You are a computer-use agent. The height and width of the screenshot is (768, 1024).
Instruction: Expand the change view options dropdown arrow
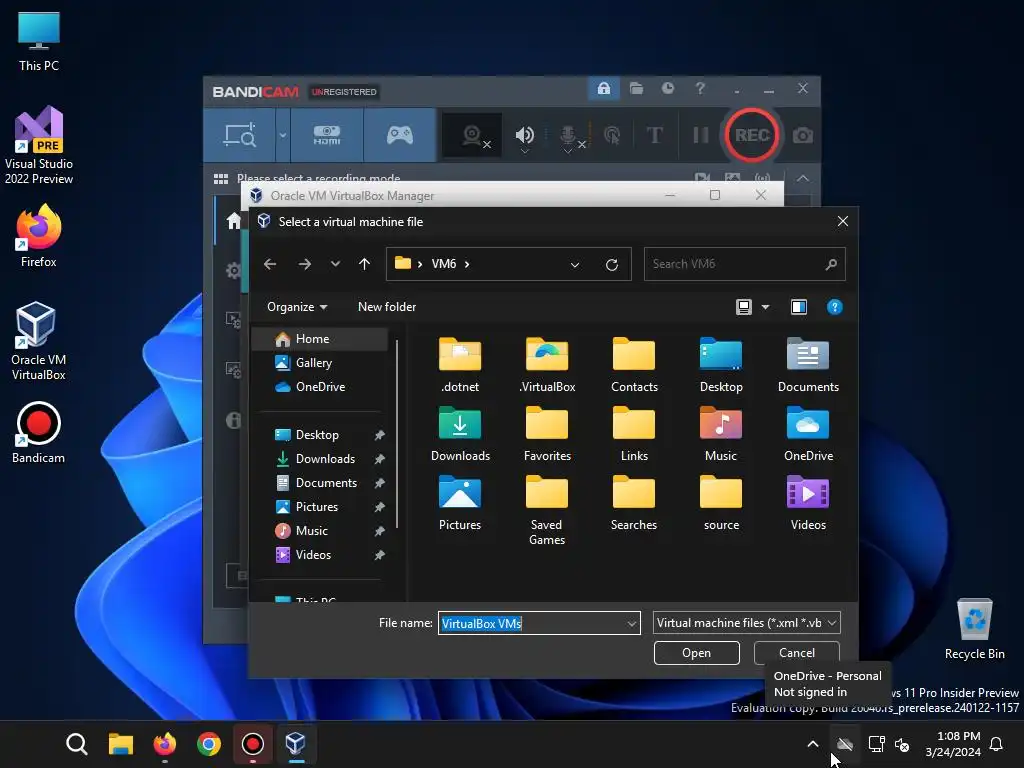click(x=765, y=307)
